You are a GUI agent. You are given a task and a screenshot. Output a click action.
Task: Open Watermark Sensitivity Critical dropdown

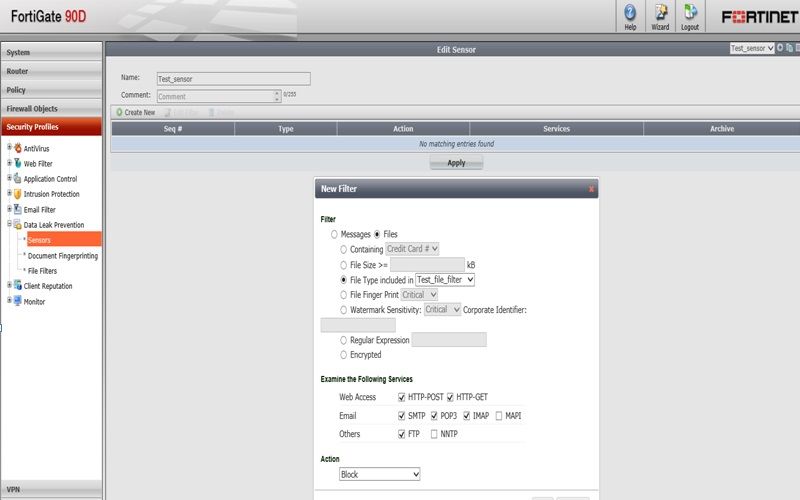442,310
